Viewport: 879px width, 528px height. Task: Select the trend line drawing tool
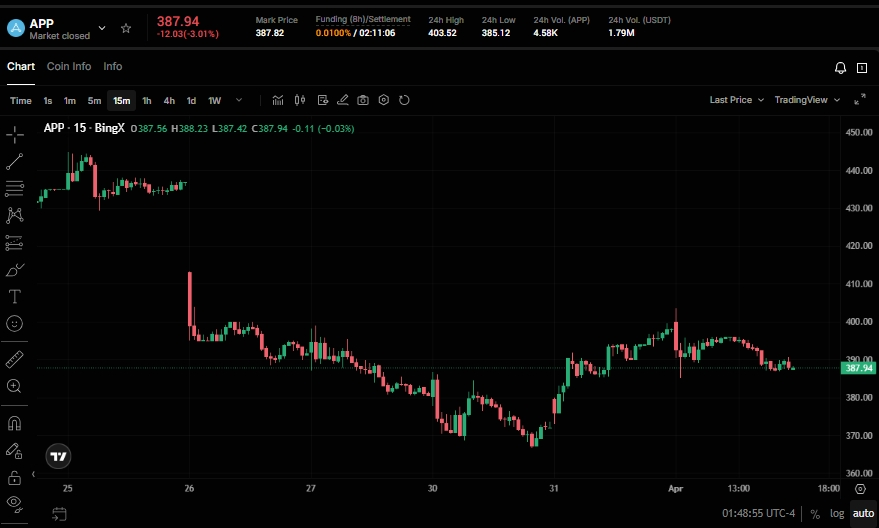[15, 161]
